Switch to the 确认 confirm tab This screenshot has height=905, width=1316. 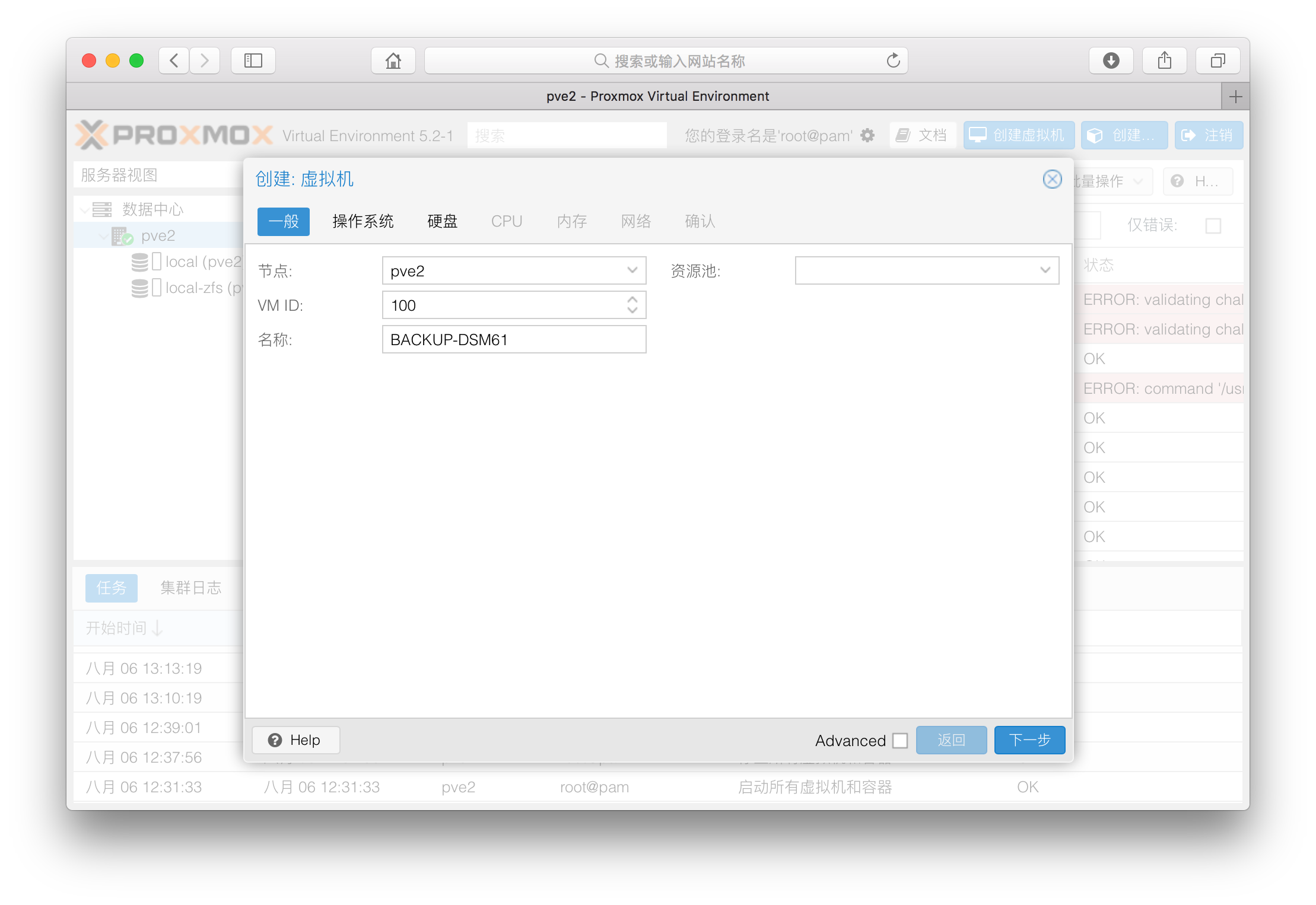click(700, 222)
